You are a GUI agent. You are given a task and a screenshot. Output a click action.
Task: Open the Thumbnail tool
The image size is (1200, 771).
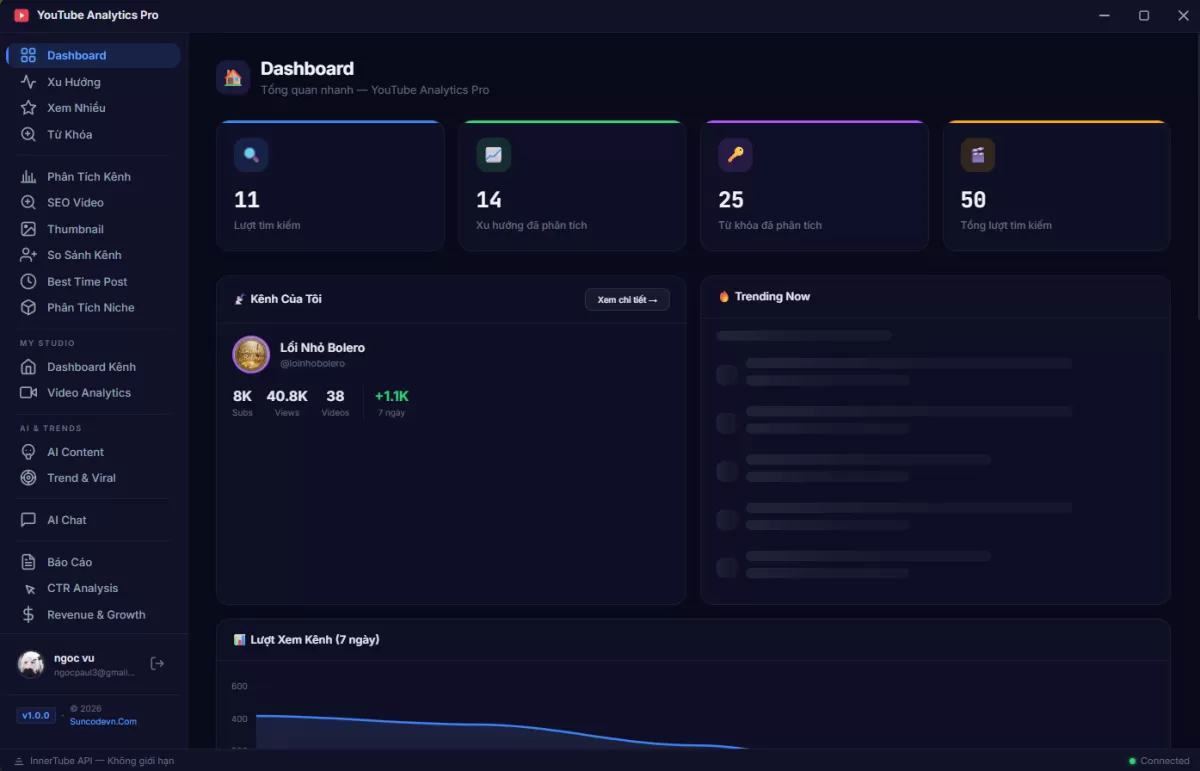point(75,228)
